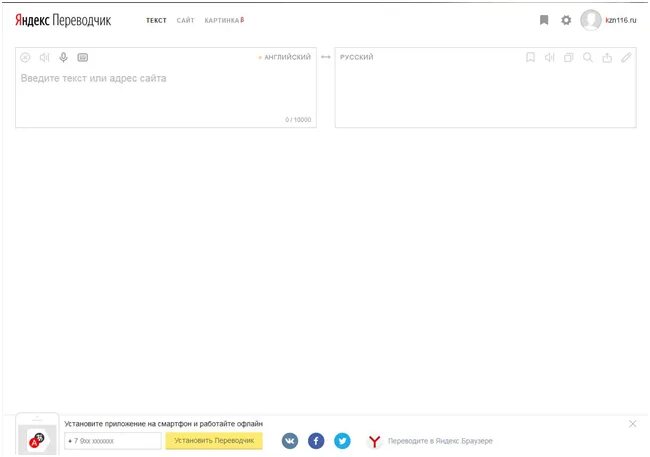Viewport: 650px width, 457px height.
Task: Click the phone number input field
Action: coord(113,441)
